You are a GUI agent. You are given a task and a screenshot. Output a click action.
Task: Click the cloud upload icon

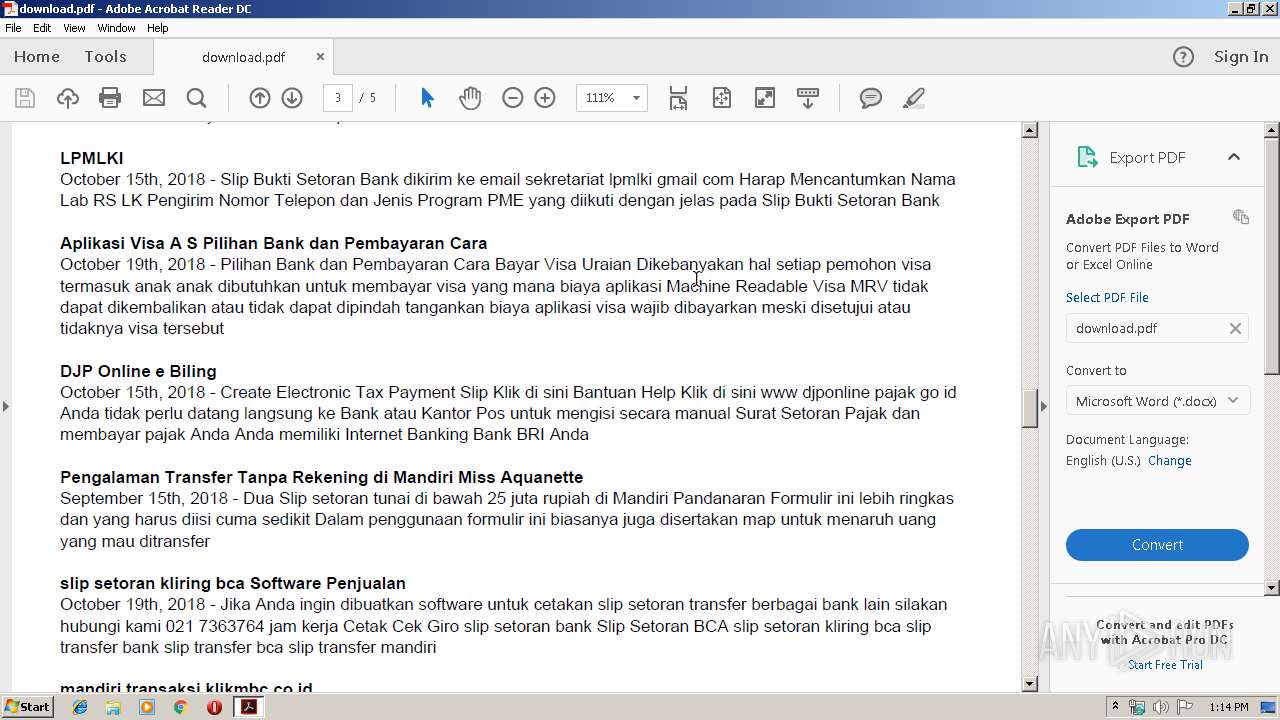pyautogui.click(x=67, y=98)
